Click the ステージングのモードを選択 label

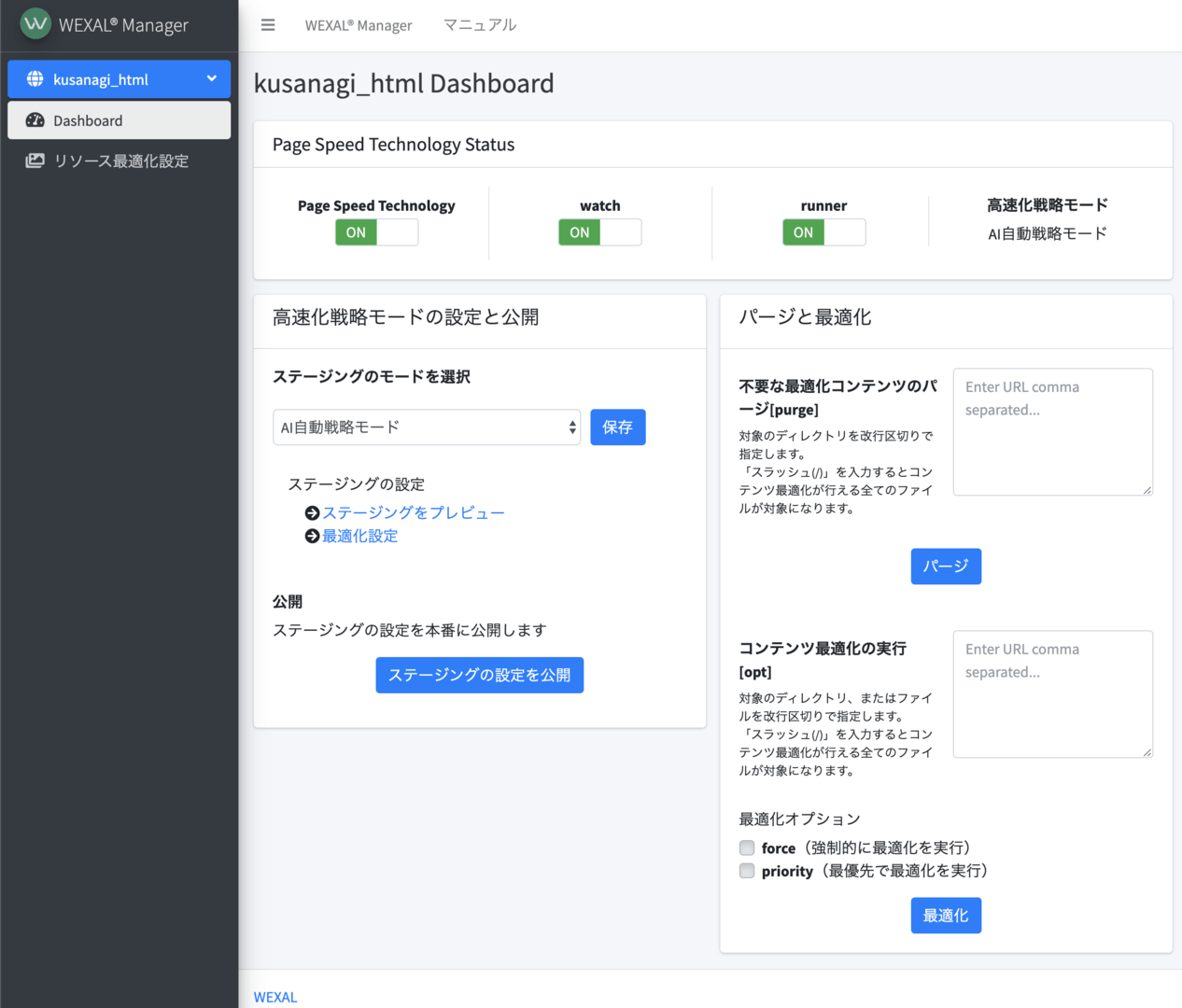coord(372,376)
